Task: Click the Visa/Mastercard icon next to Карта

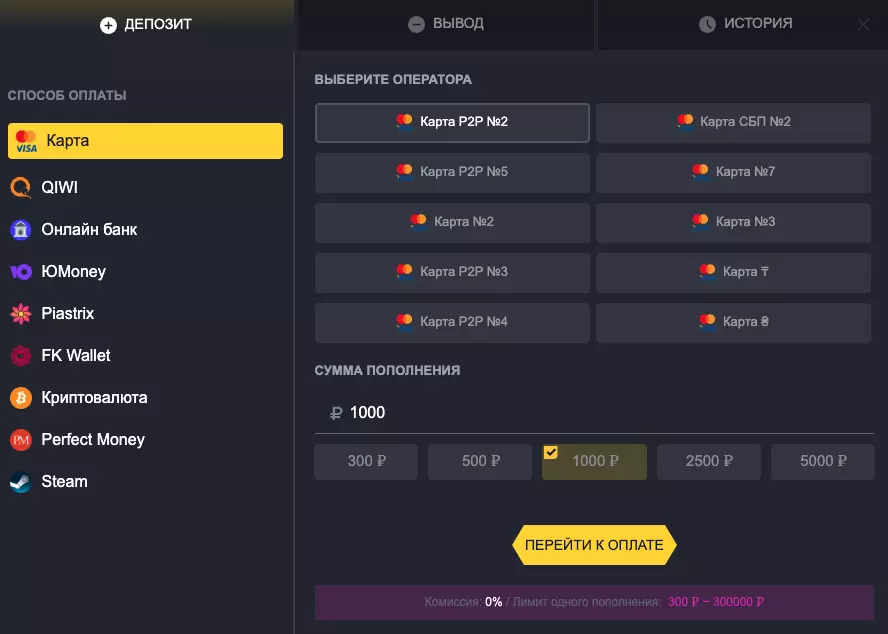Action: click(21, 140)
